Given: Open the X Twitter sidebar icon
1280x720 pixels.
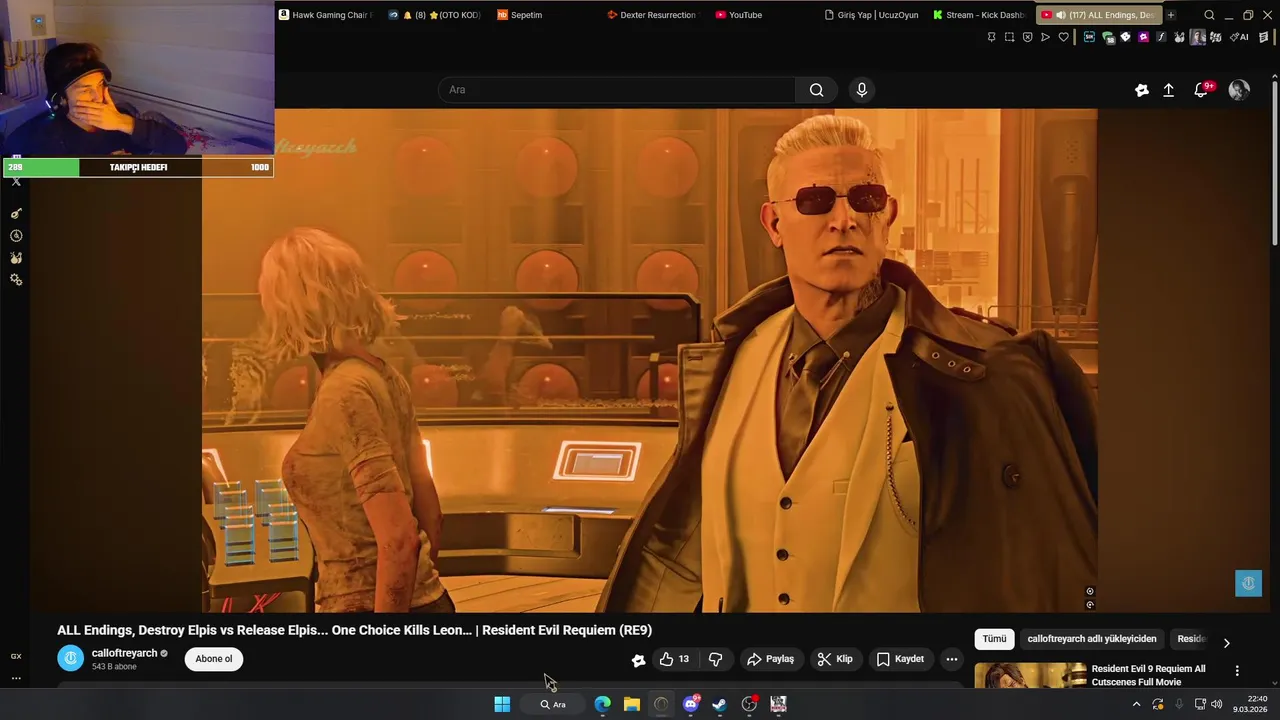Looking at the screenshot, I should [16, 182].
